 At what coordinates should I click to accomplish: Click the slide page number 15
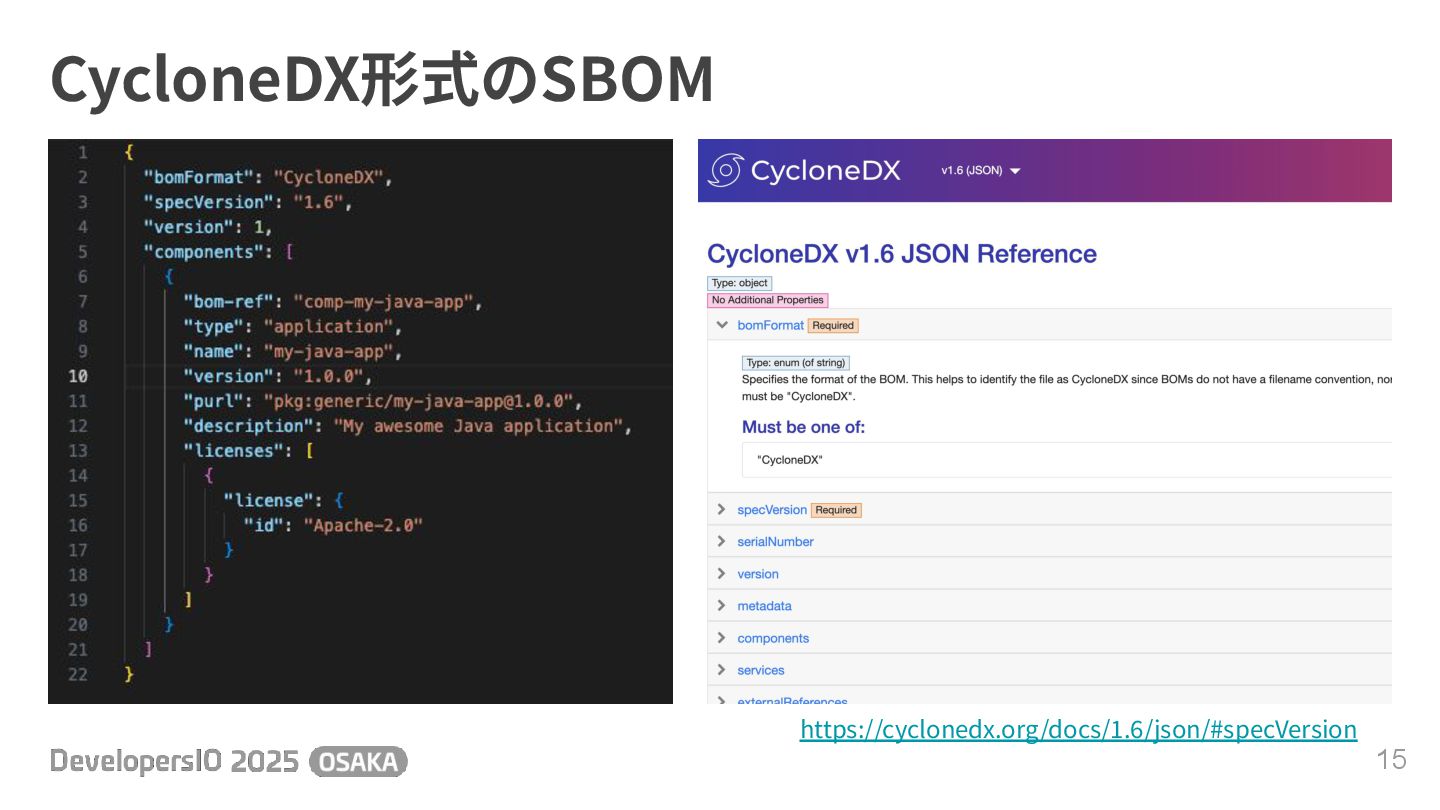tap(1391, 759)
